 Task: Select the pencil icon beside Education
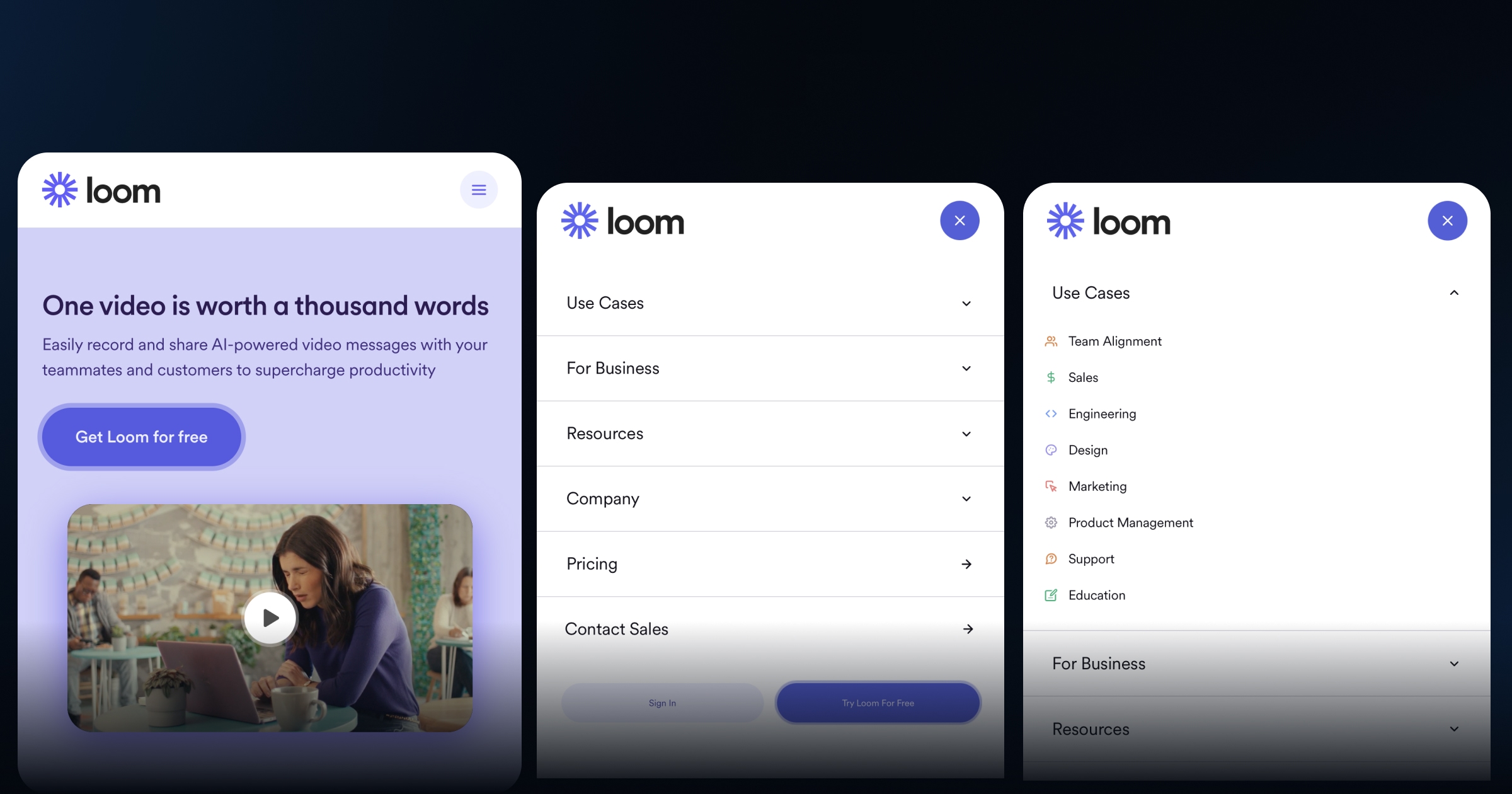point(1051,595)
